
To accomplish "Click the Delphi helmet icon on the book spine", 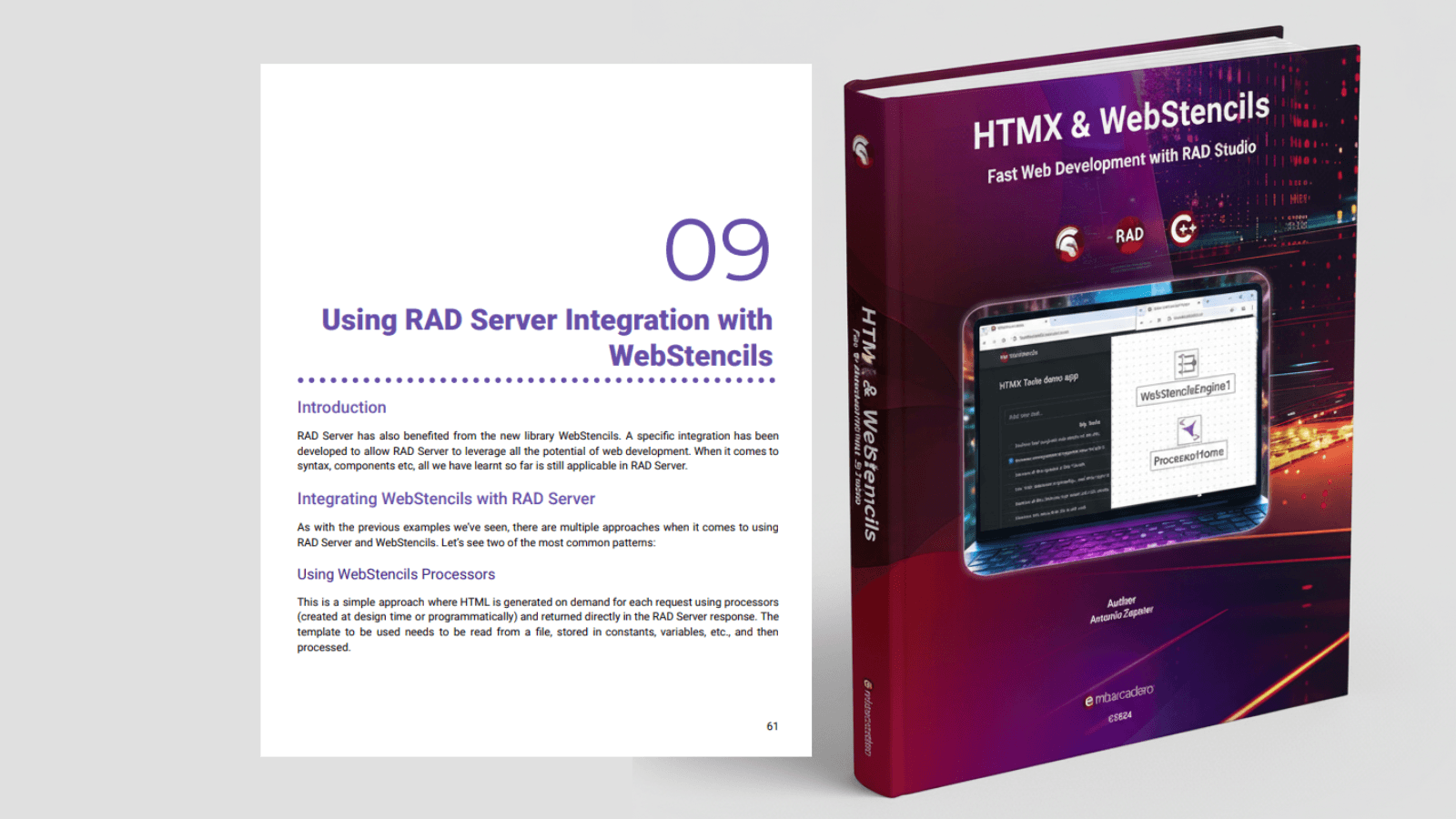I will click(861, 150).
